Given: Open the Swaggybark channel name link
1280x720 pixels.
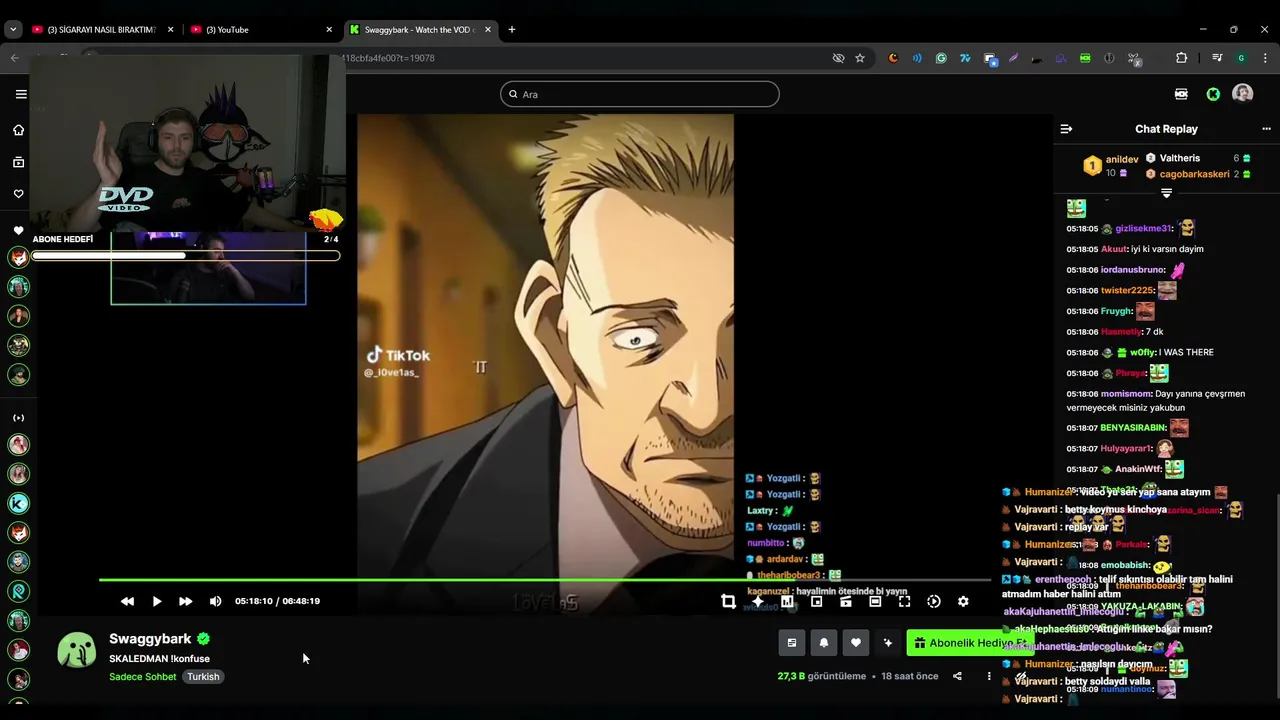Looking at the screenshot, I should 150,638.
